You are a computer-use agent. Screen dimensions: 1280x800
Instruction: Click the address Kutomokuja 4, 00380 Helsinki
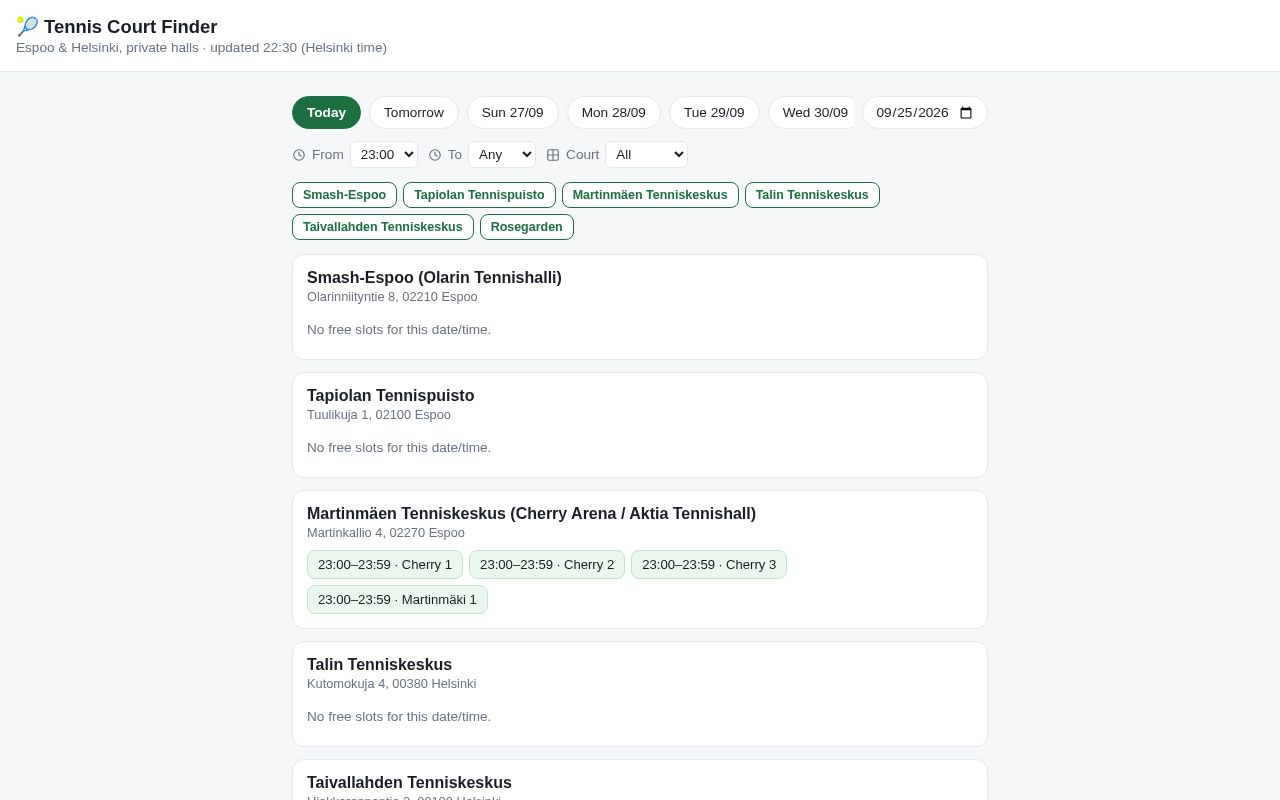[392, 684]
